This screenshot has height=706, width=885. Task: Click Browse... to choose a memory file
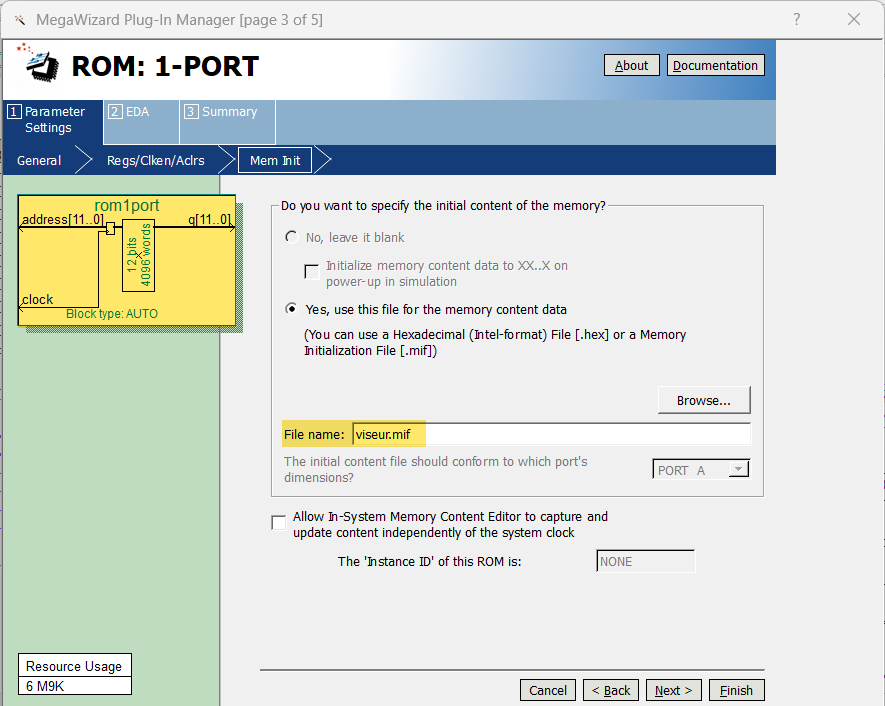click(x=704, y=400)
